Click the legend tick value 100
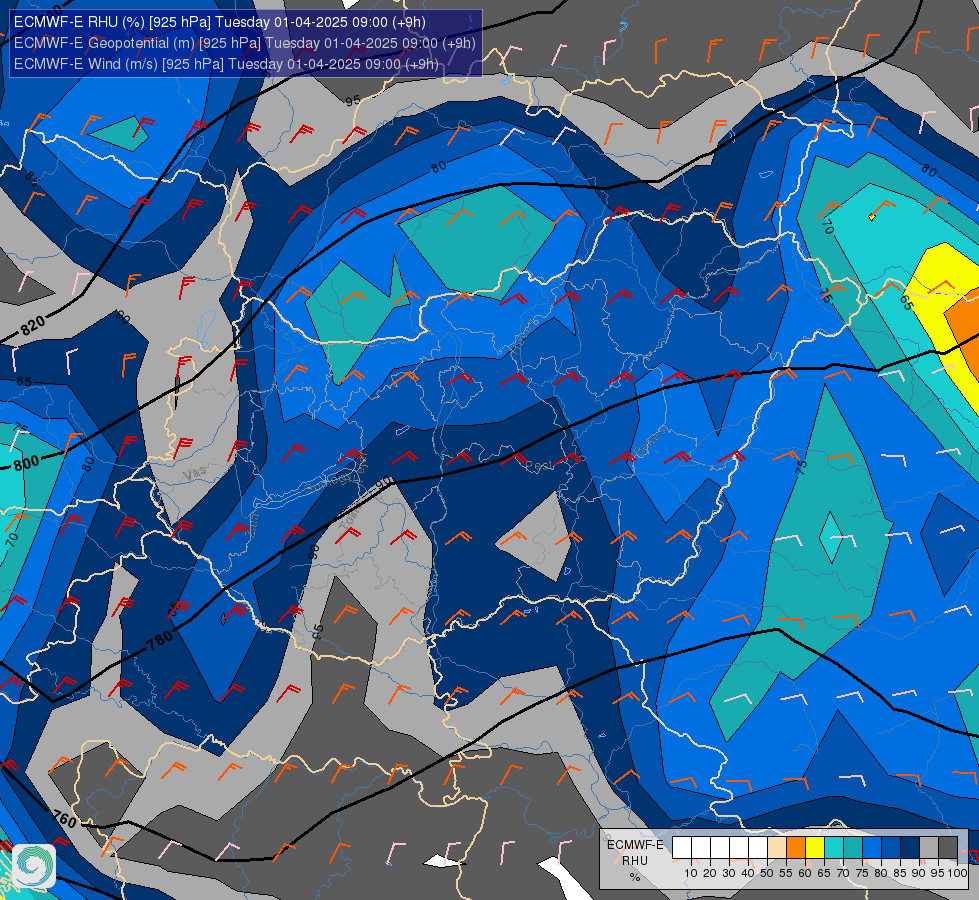 958,873
